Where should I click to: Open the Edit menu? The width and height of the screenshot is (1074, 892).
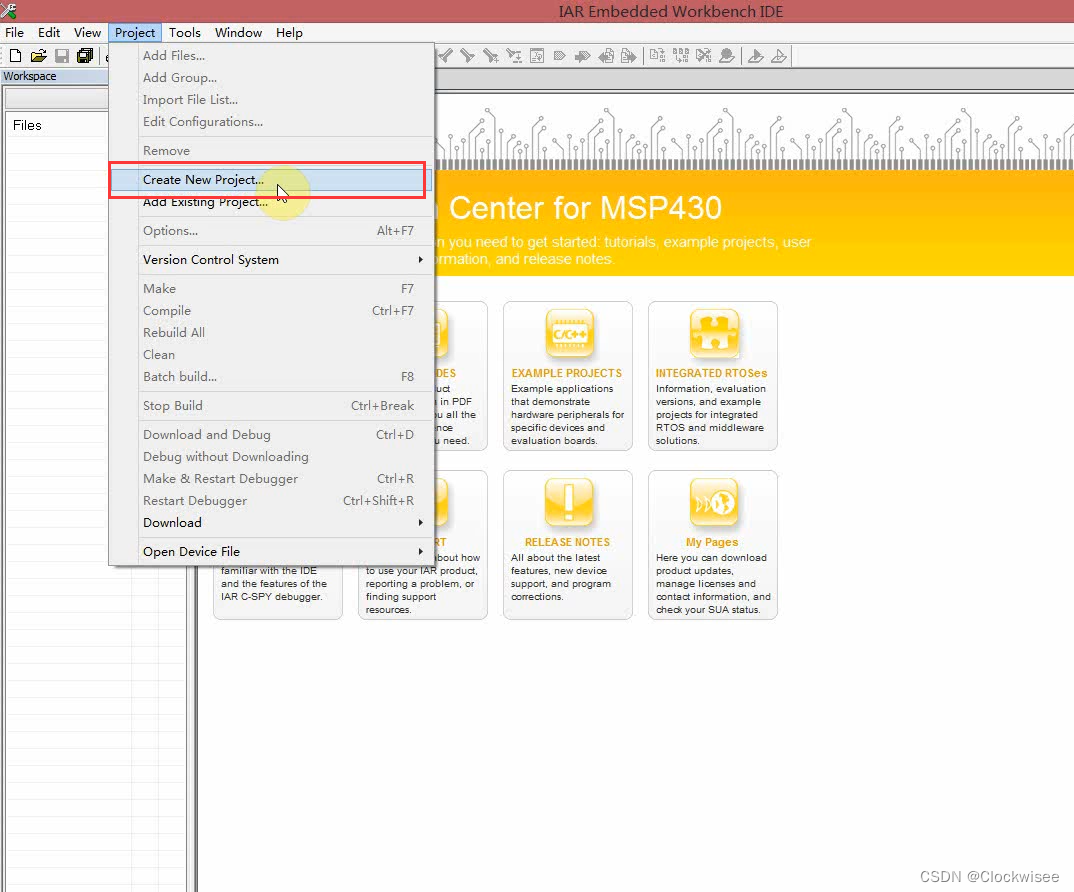tap(49, 33)
